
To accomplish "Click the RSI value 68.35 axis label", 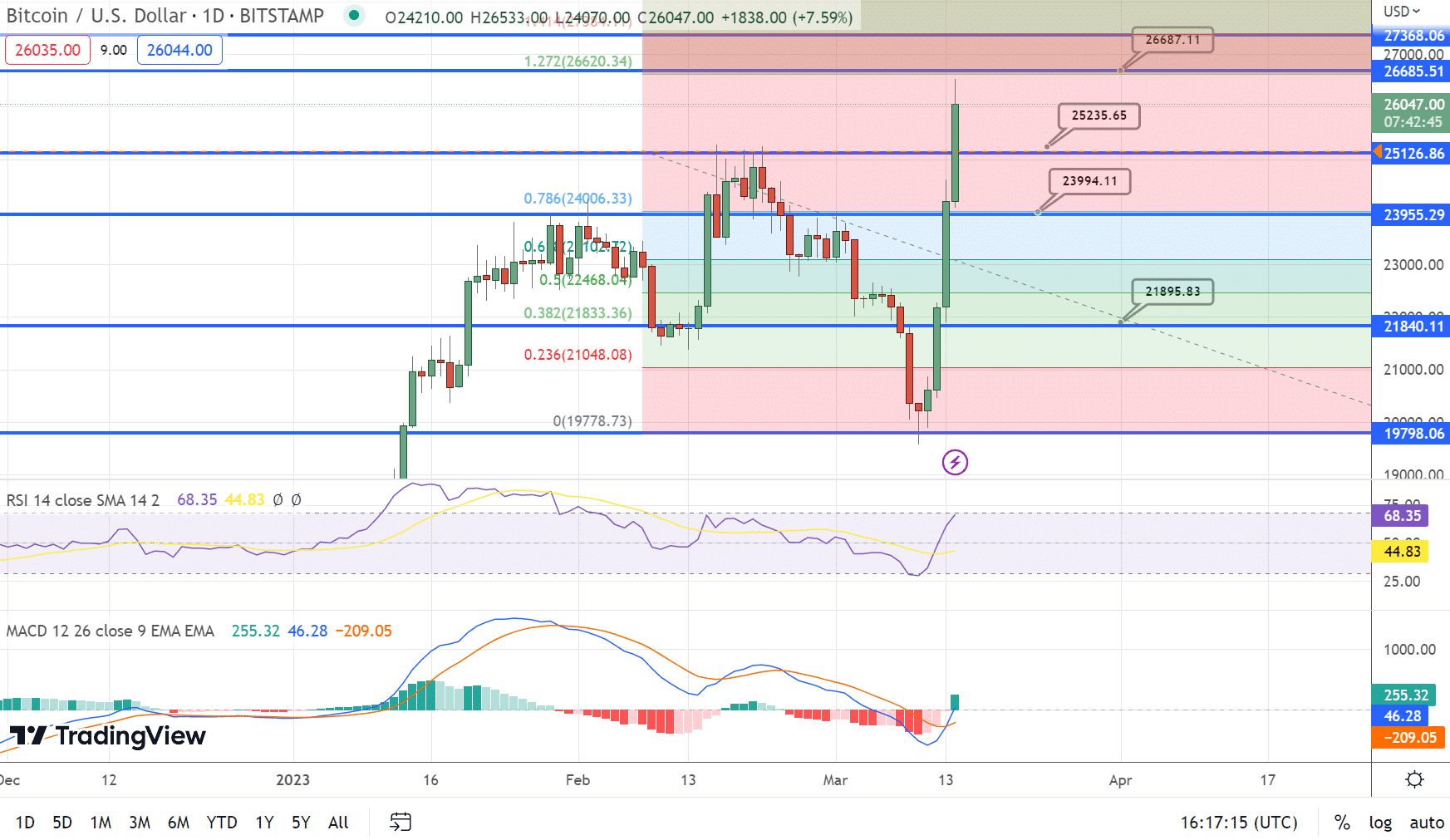I will [1402, 516].
